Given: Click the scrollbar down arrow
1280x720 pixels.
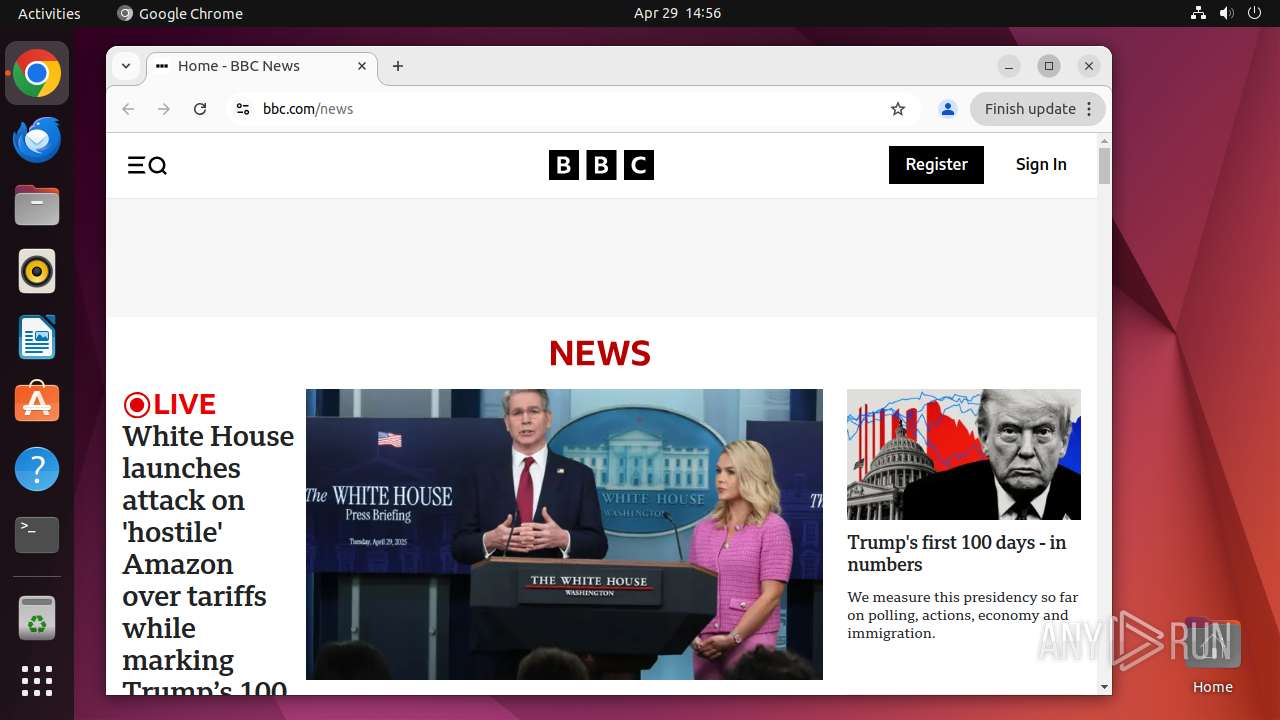Looking at the screenshot, I should coord(1104,687).
